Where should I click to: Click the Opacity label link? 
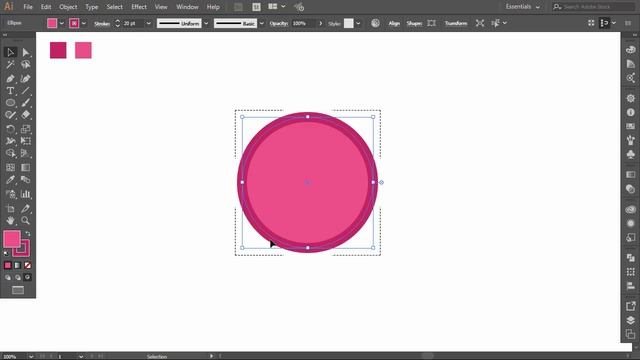point(279,24)
